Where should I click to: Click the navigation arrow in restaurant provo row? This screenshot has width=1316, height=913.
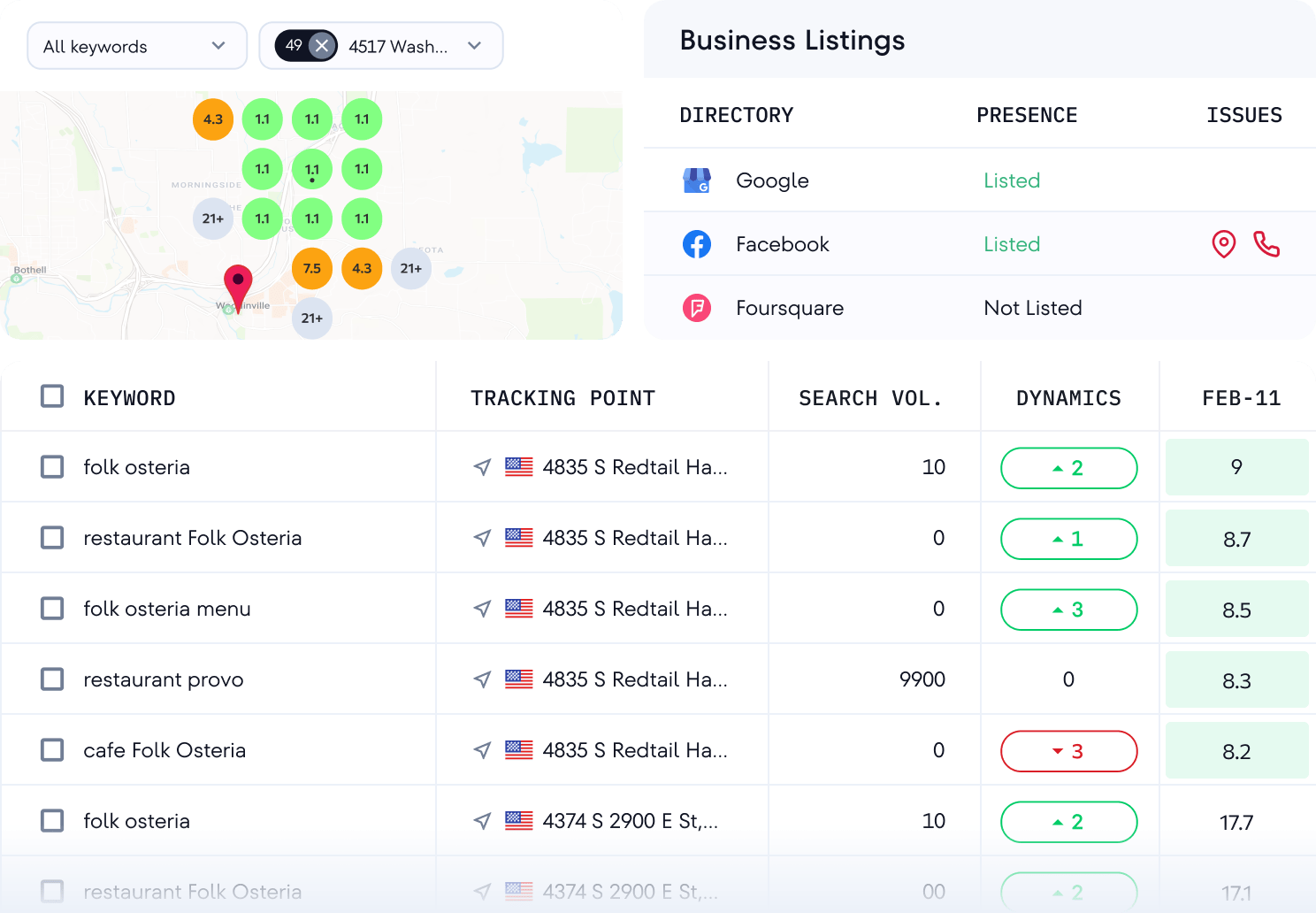[482, 679]
